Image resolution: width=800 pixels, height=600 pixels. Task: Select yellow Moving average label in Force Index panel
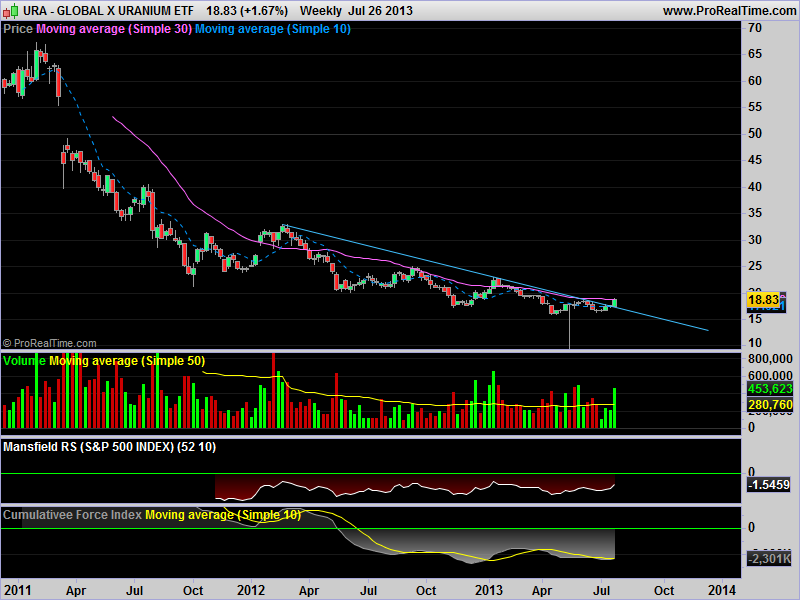222,515
